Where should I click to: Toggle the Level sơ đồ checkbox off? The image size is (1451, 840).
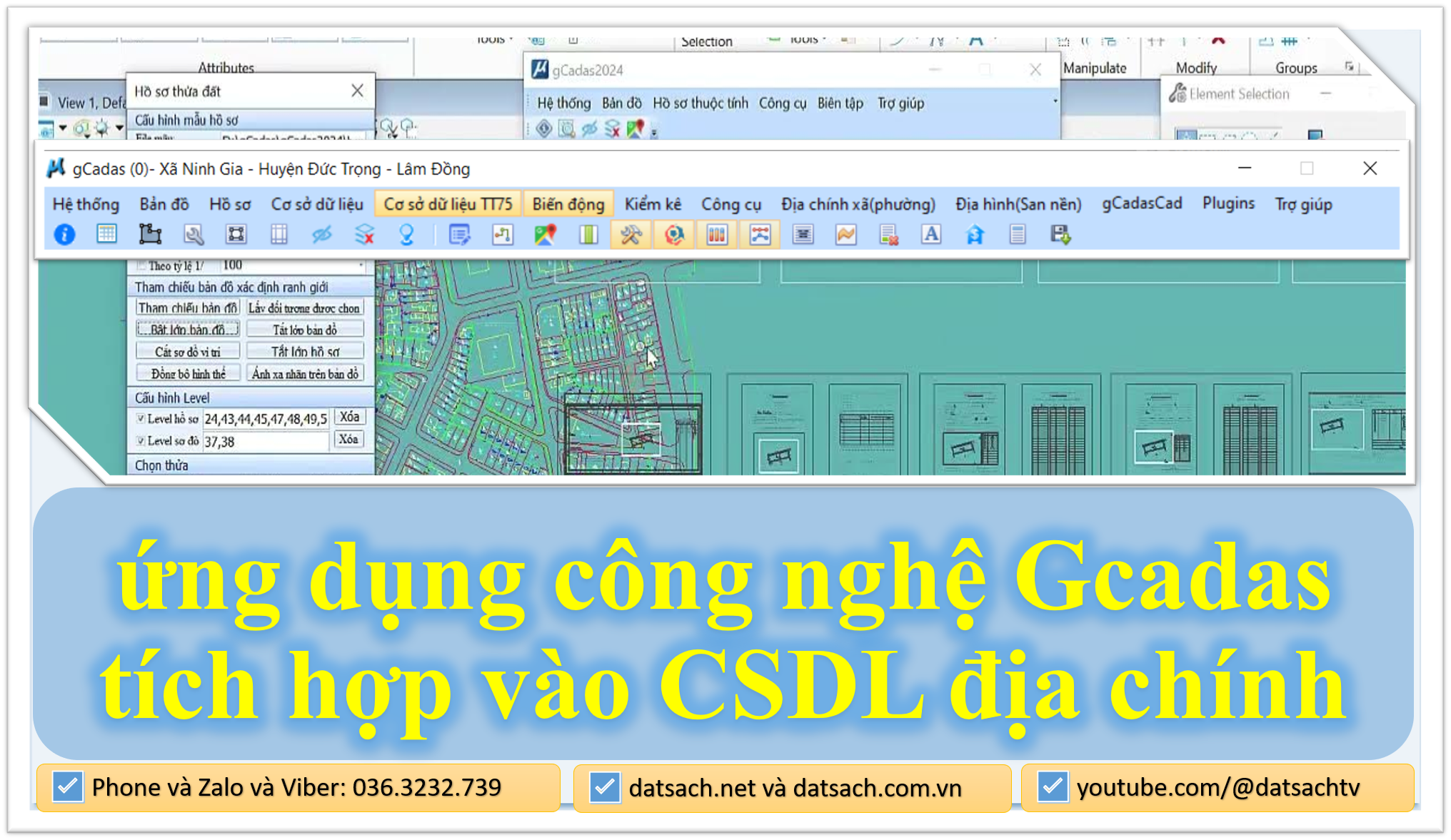pyautogui.click(x=140, y=441)
